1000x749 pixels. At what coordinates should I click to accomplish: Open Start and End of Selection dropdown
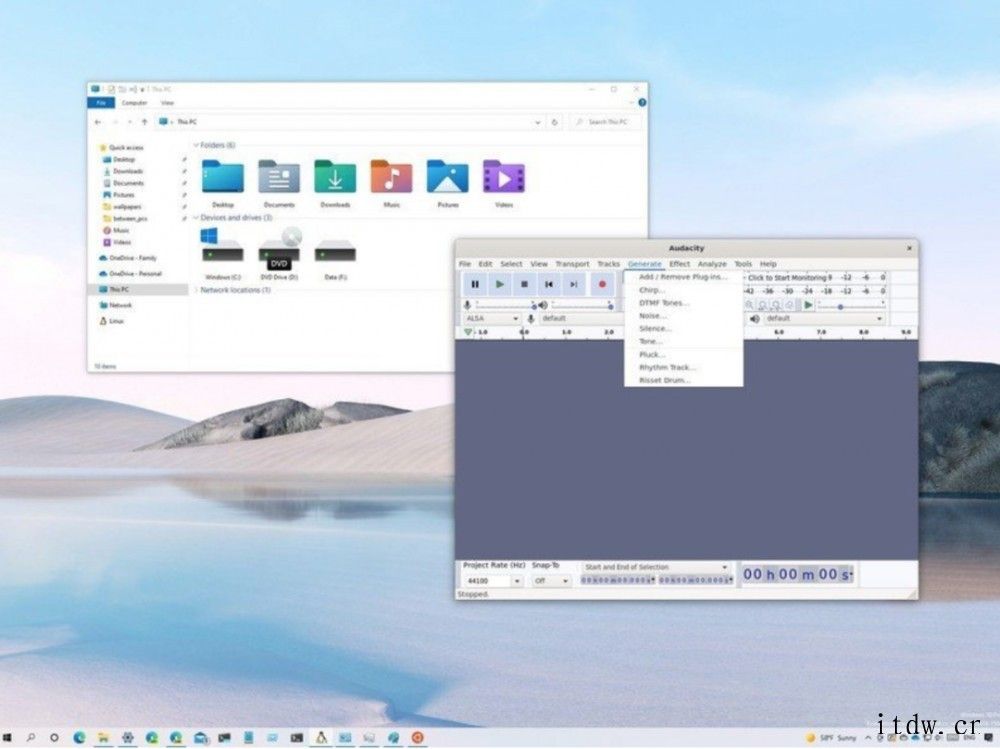coord(655,567)
